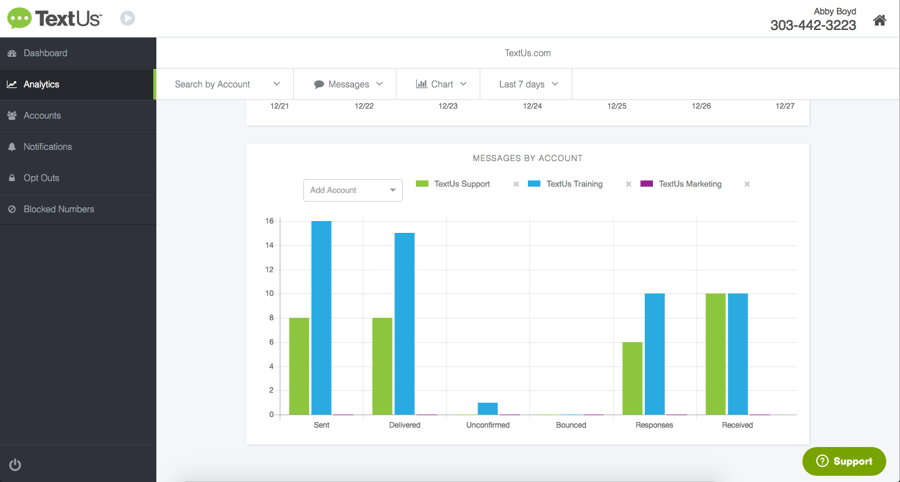The height and width of the screenshot is (482, 900).
Task: Click the green Sent bar for Support
Action: (x=299, y=366)
